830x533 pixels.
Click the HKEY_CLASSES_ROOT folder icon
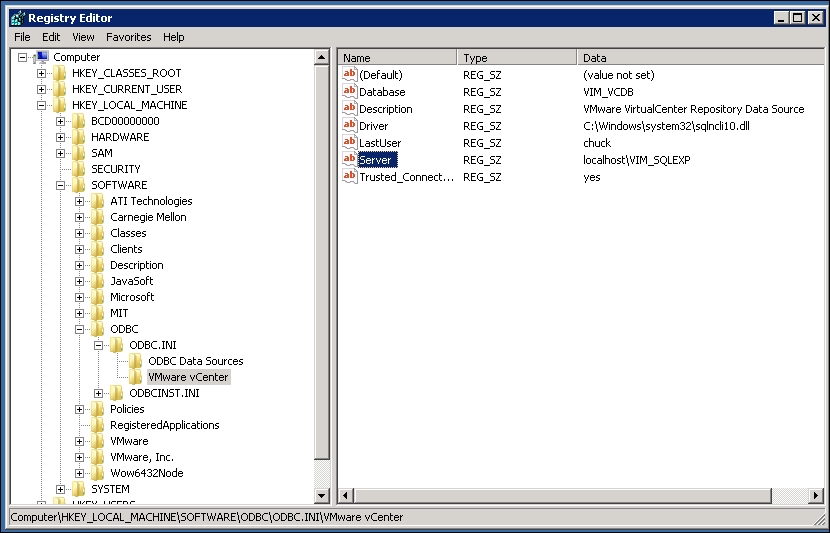[59, 73]
